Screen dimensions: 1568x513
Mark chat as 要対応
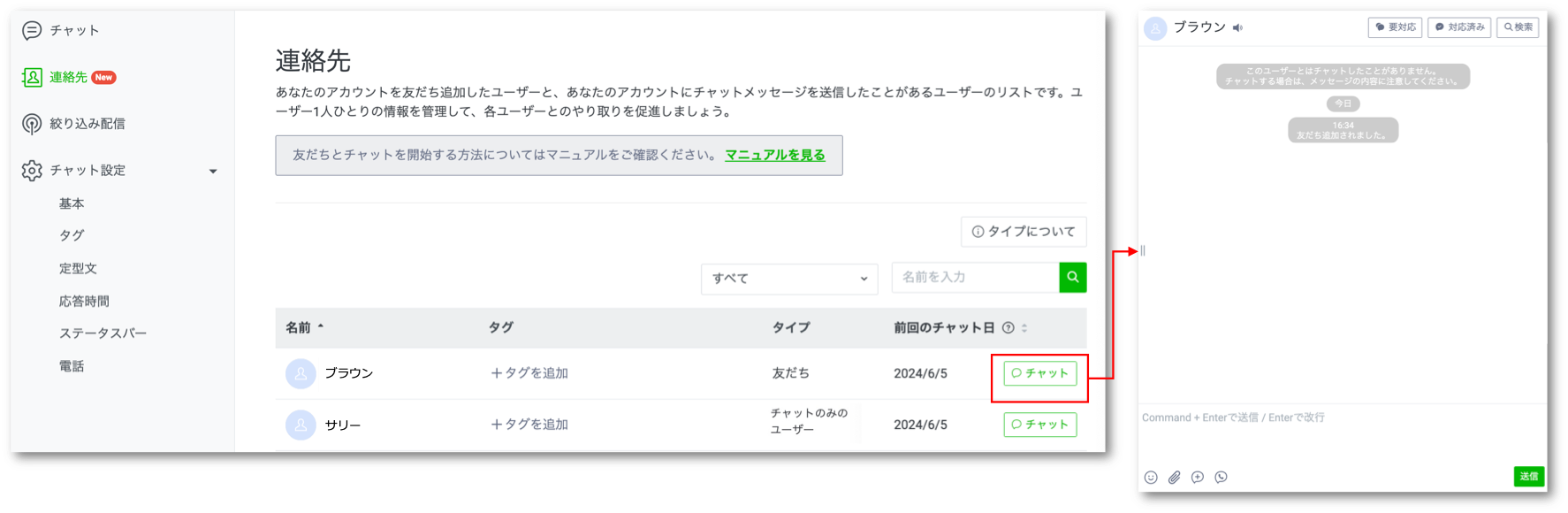click(1395, 27)
